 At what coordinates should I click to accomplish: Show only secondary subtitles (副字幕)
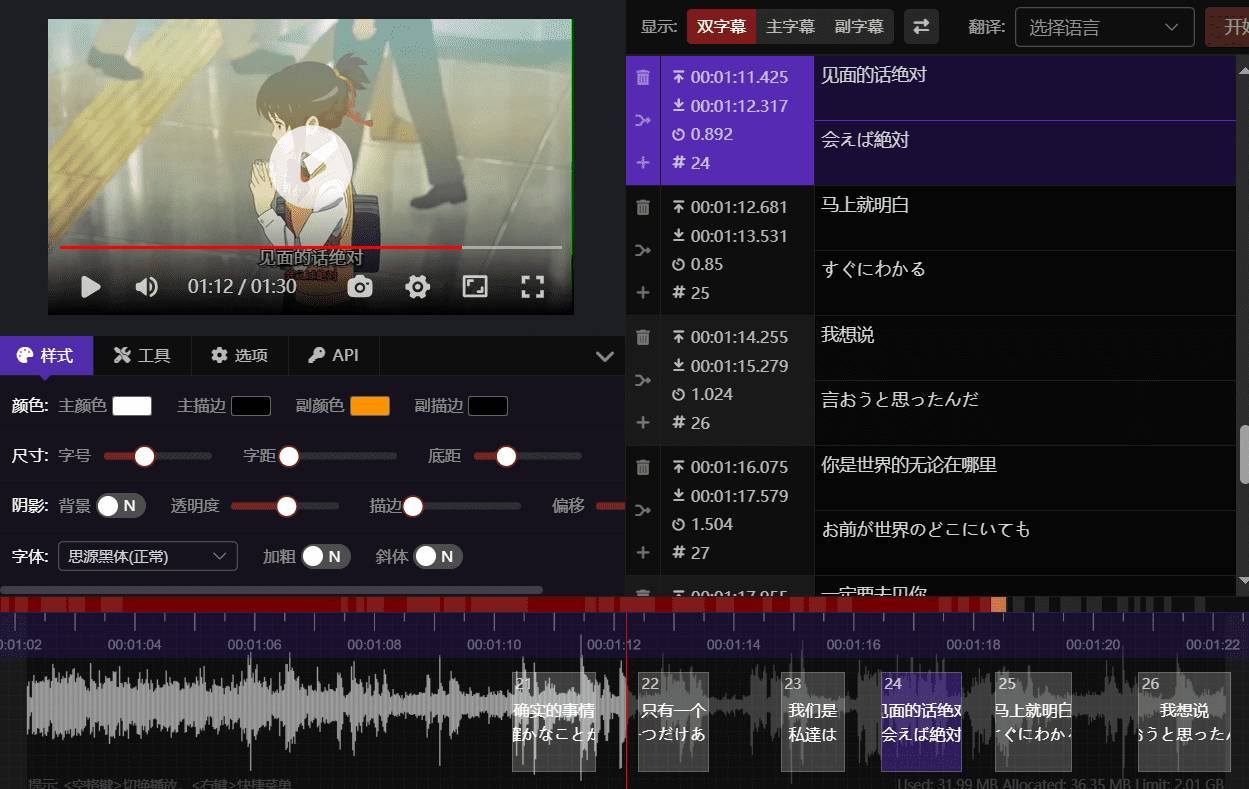[859, 27]
